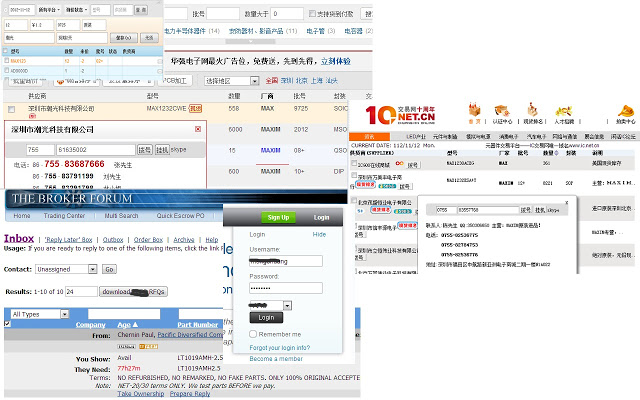Viewport: 640px width, 400px height.
Task: Click the collapse arrow bar below category links
Action: click(250, 41)
